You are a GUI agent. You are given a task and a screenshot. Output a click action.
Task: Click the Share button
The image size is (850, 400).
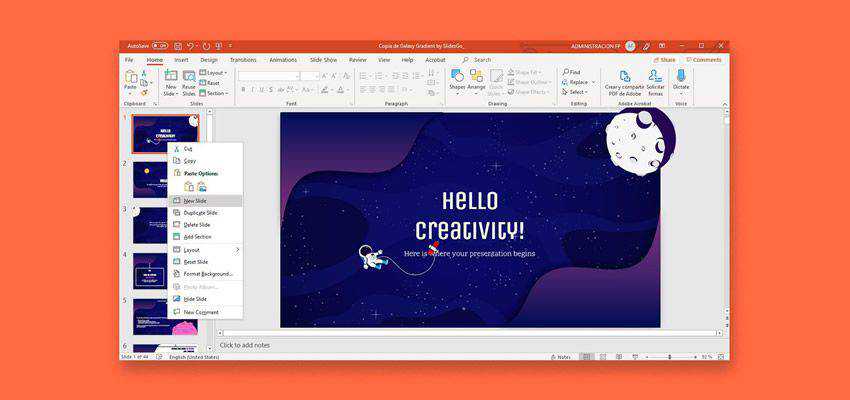point(664,60)
